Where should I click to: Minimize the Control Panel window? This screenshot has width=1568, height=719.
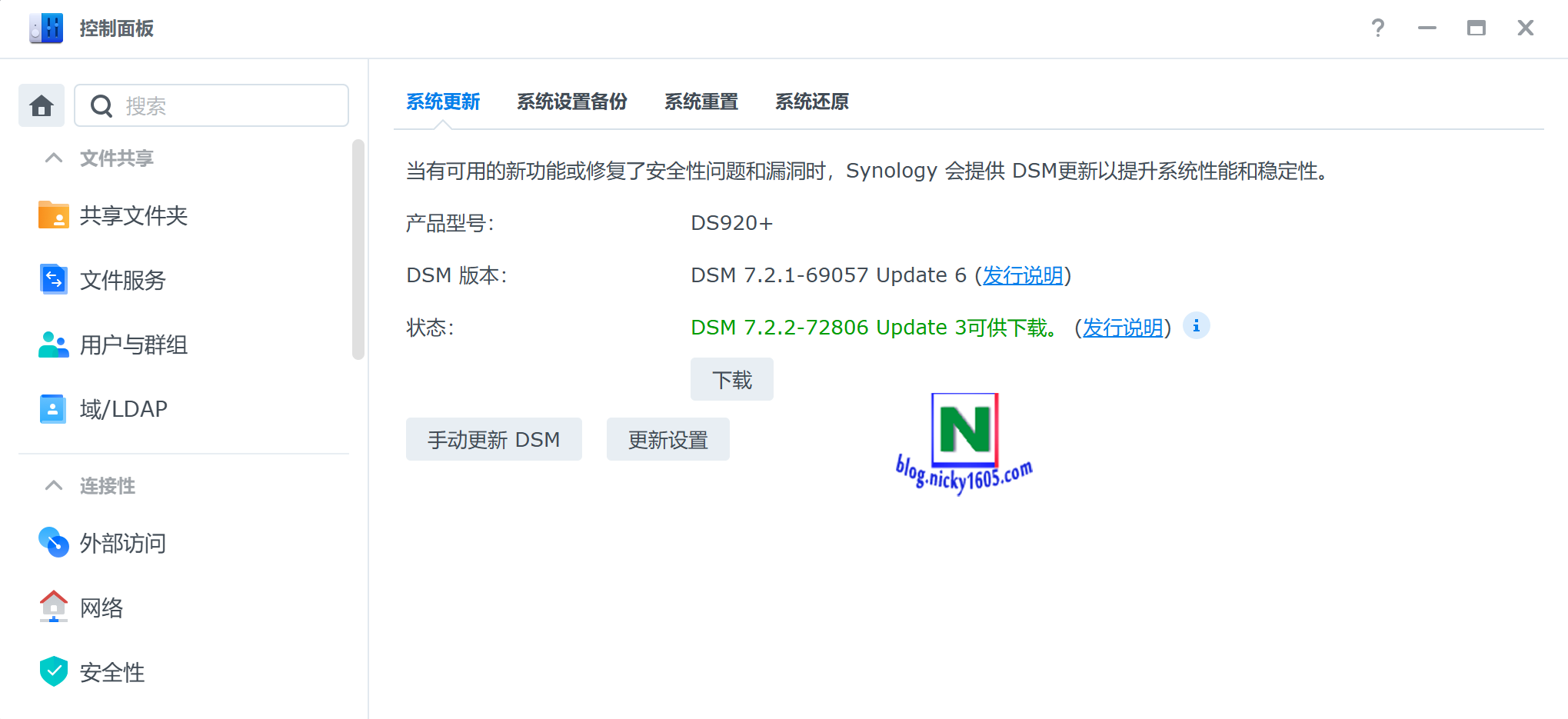1427,28
